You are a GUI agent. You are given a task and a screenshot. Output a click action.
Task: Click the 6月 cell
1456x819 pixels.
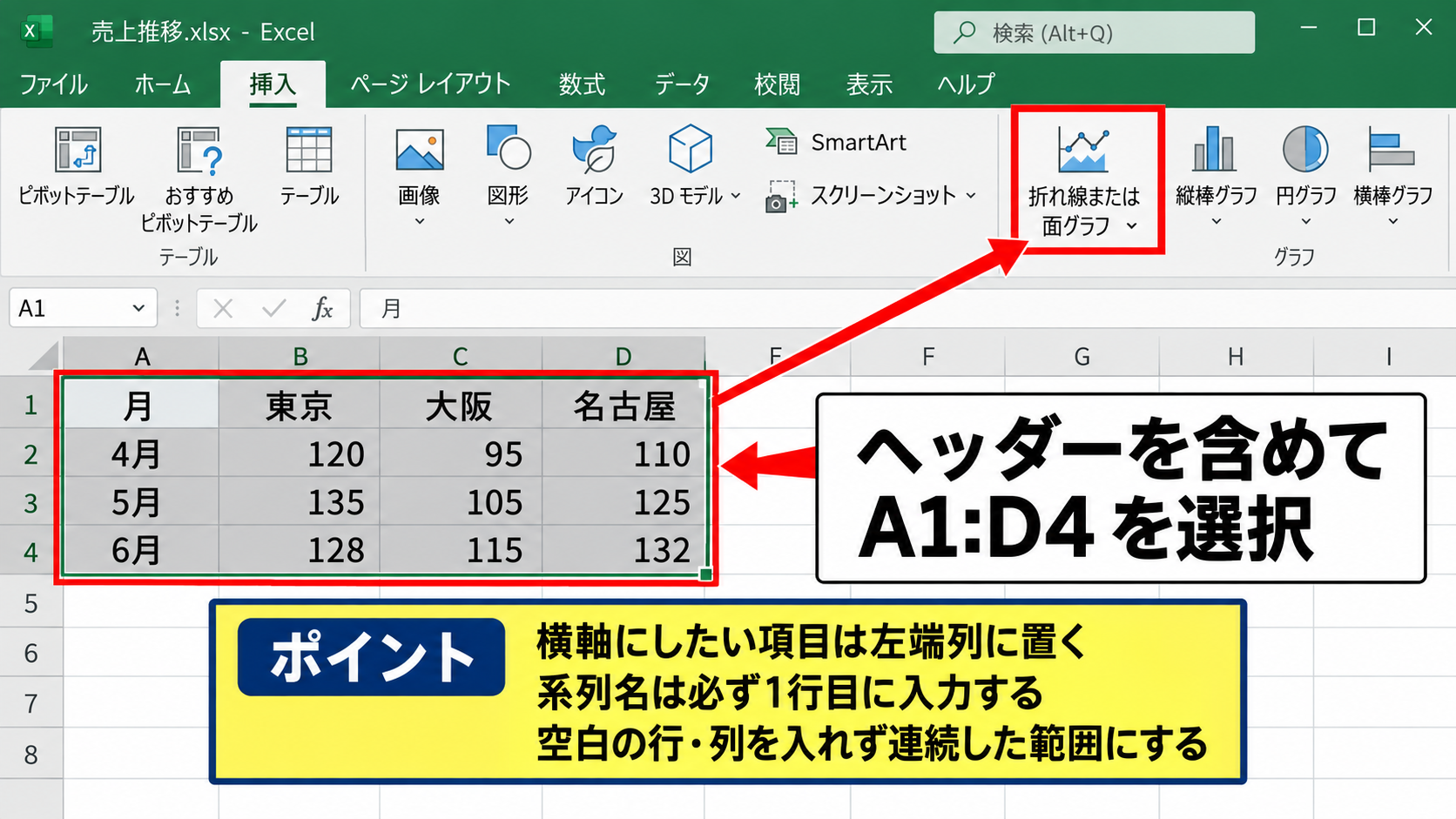(x=140, y=550)
